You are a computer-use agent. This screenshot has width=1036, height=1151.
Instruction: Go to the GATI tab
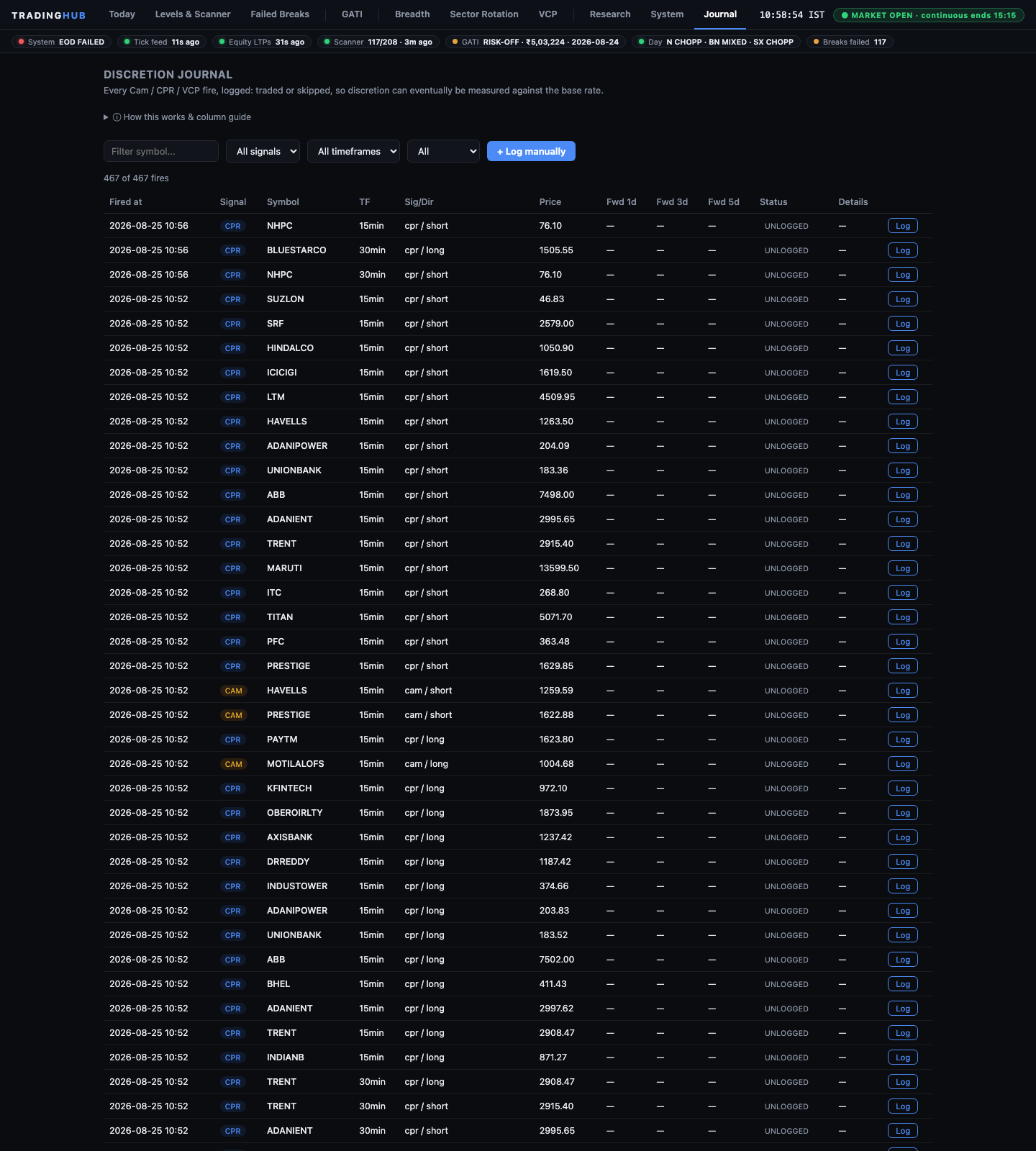coord(352,14)
